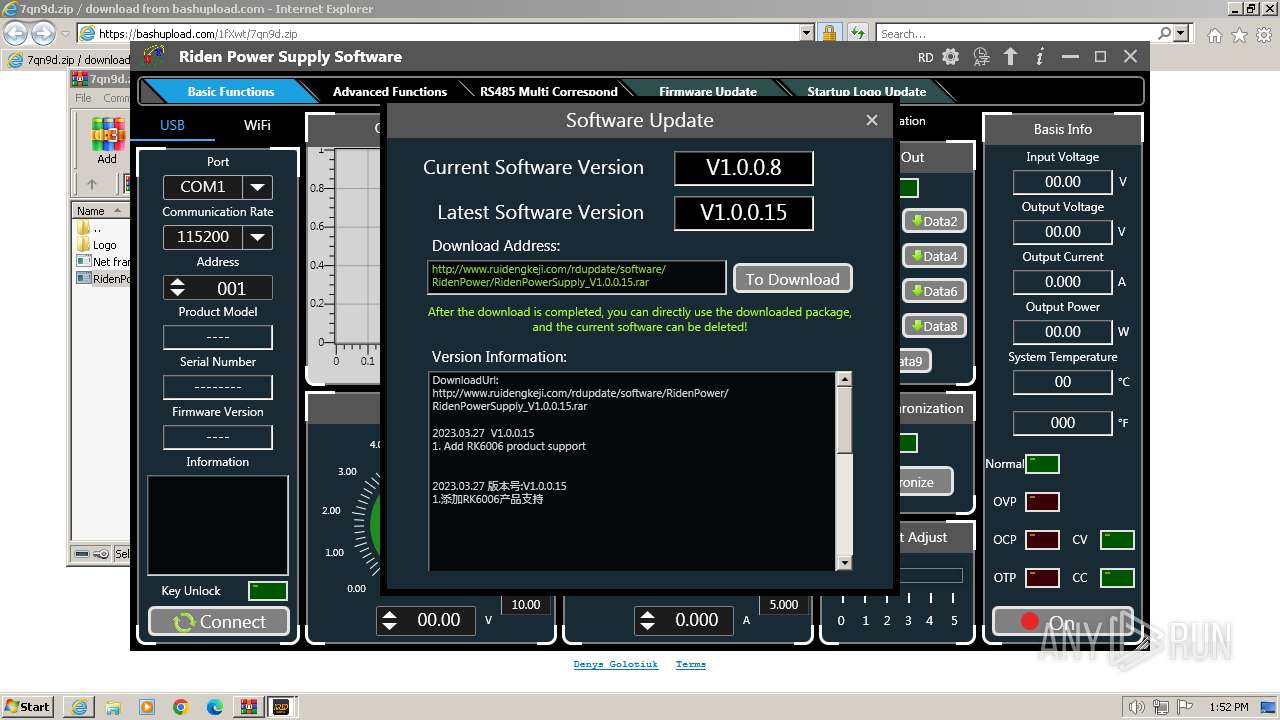Switch to Basic Functions tab
The image size is (1280, 720).
[230, 91]
